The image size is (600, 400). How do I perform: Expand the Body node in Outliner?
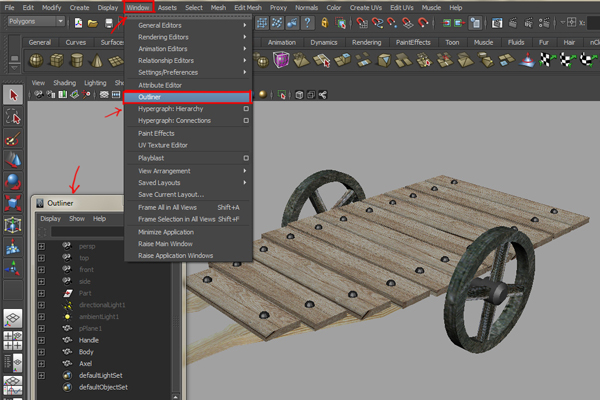pos(42,352)
